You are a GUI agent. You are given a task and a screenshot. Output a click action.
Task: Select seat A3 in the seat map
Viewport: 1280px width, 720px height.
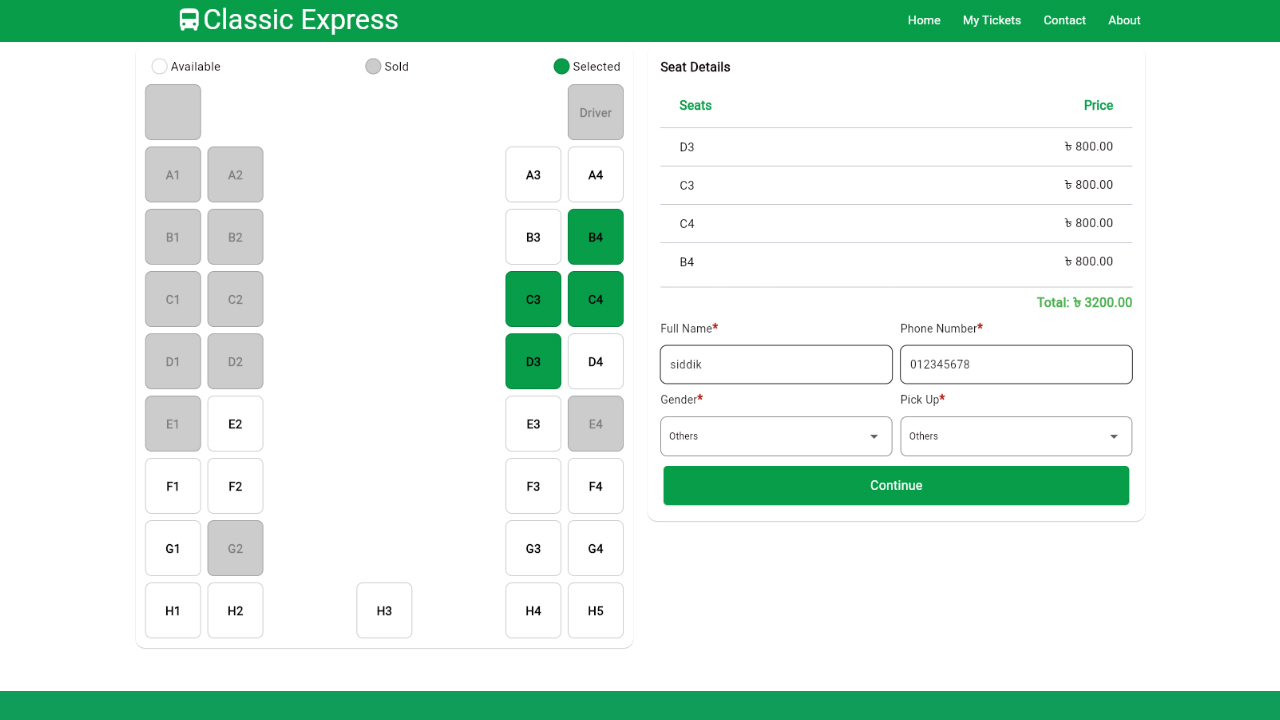point(533,174)
